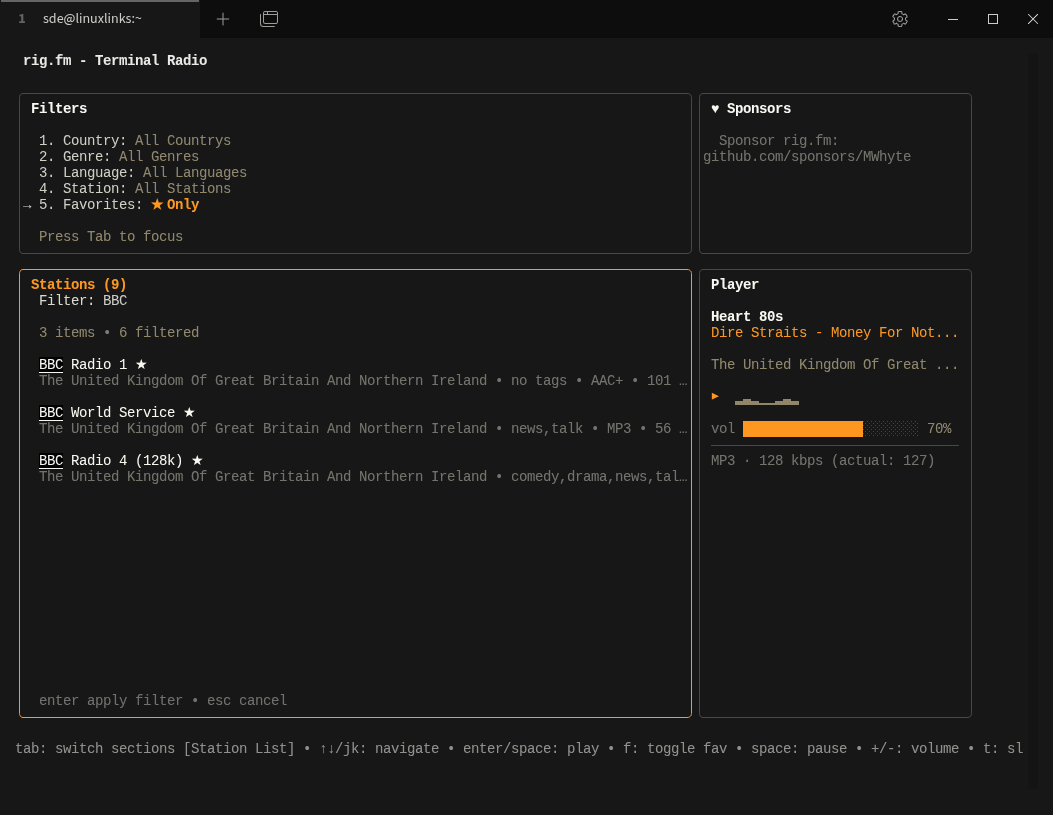
Task: Select the sde@linuxlinks terminal tab
Action: coord(92,19)
